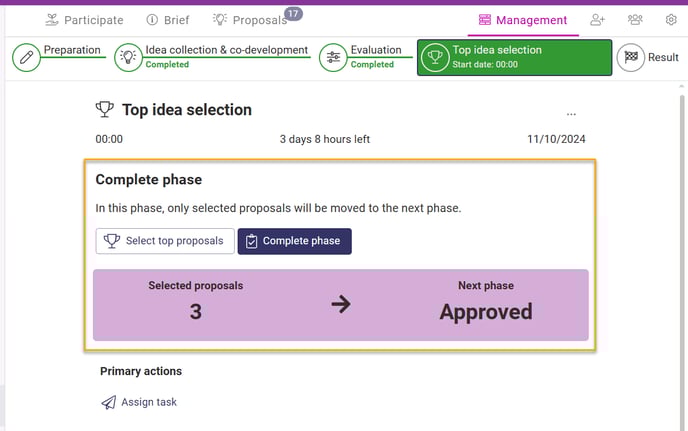Open the three-dot more options menu

pos(571,114)
